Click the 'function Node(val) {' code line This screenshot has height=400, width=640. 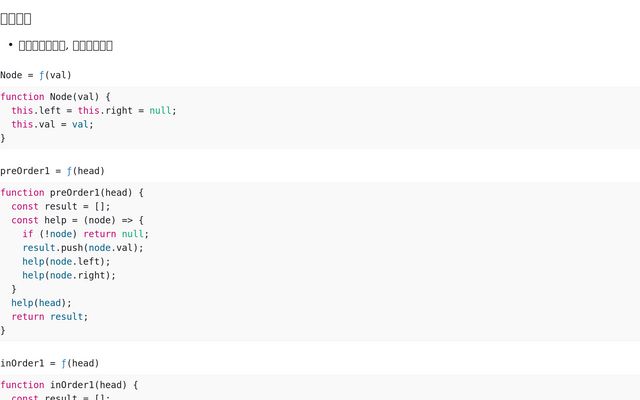coord(56,97)
